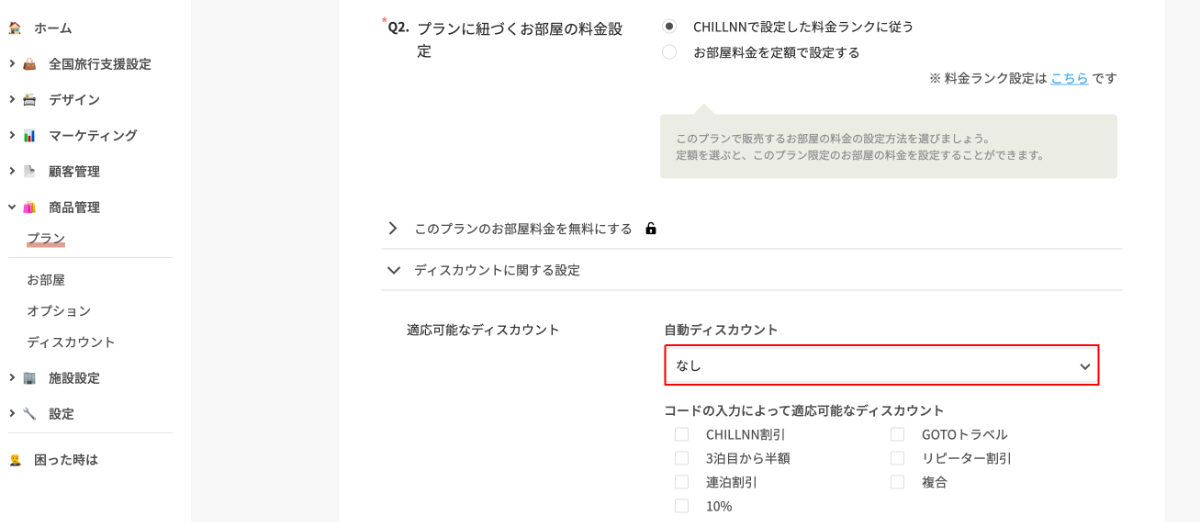Click the house icon beside ホーム
The image size is (1200, 522).
pos(15,28)
